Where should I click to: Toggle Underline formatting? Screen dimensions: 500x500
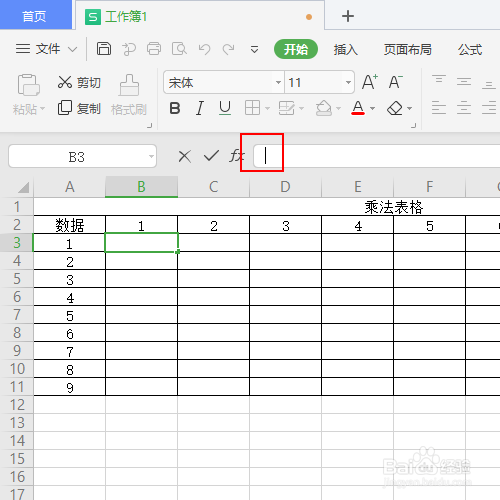[225, 108]
